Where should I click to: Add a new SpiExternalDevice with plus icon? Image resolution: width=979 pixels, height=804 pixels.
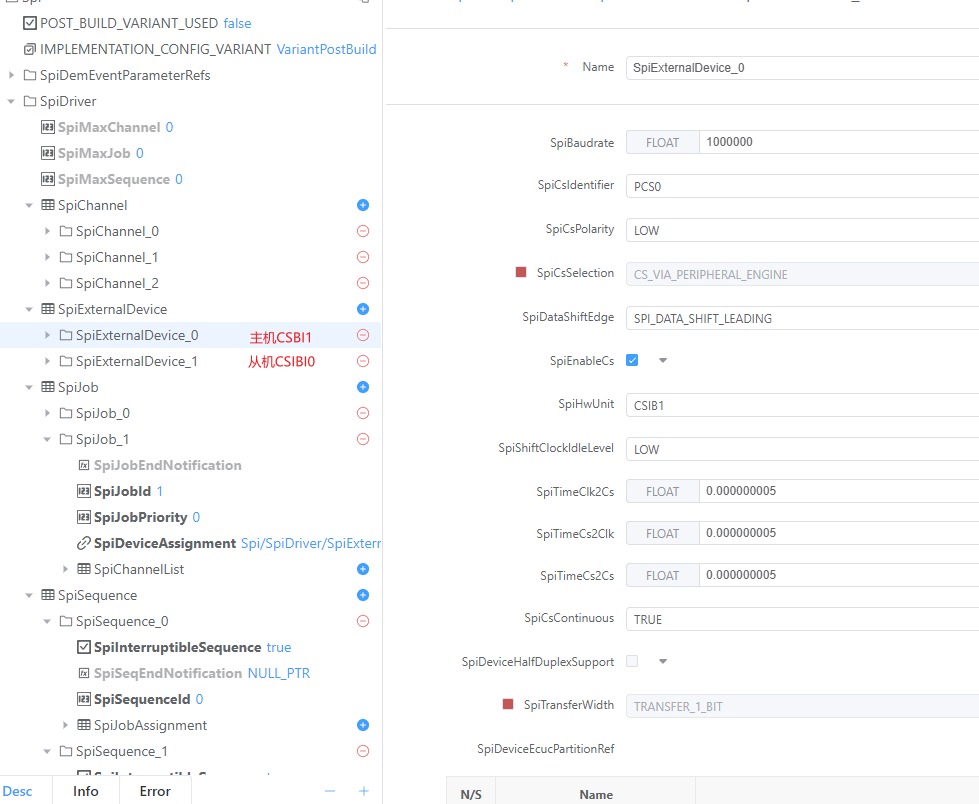pos(363,309)
